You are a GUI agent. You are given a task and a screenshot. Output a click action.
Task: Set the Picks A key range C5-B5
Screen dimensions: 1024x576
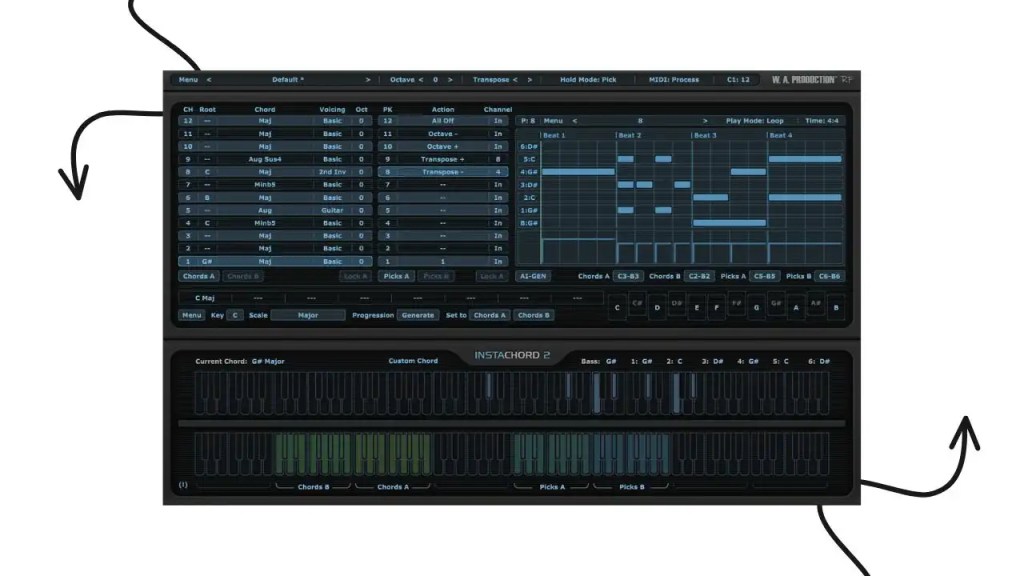point(765,276)
